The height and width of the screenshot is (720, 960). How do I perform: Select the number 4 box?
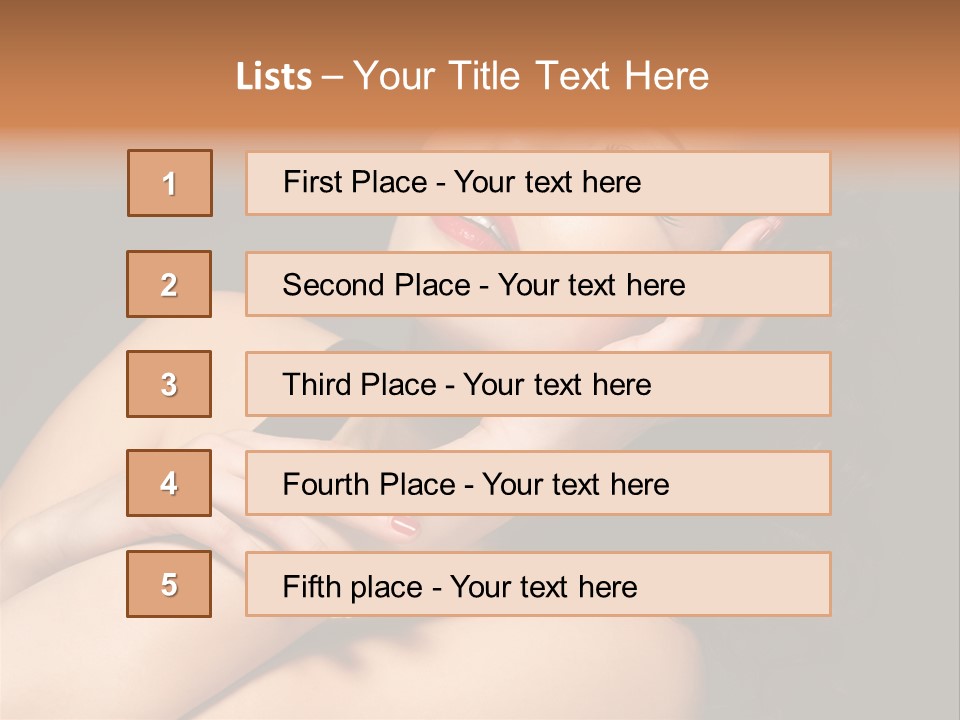click(x=169, y=483)
